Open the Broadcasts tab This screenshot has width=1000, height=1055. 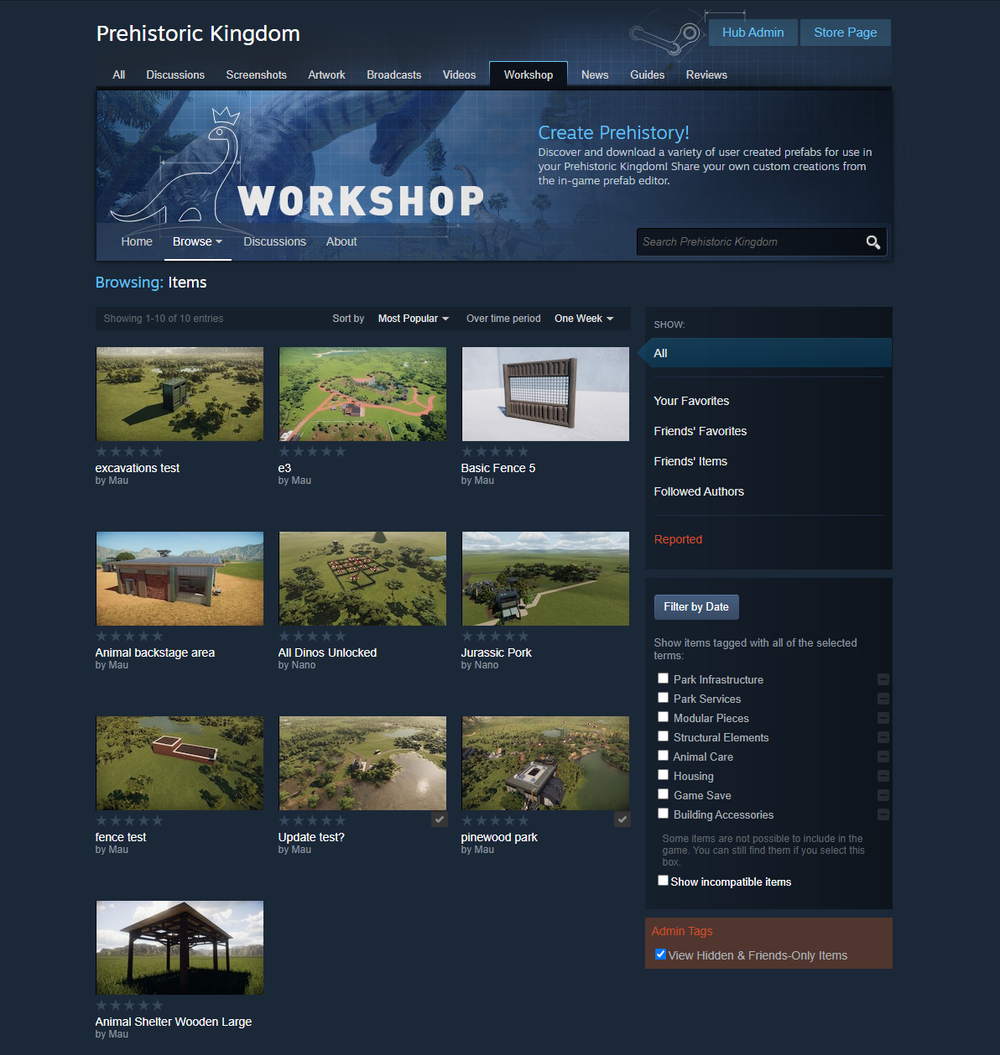pos(394,75)
